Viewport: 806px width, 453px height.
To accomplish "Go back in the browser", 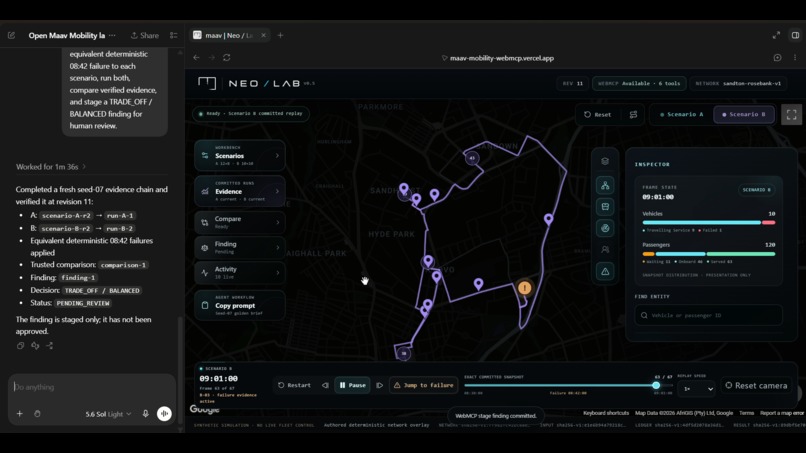I will pyautogui.click(x=196, y=58).
